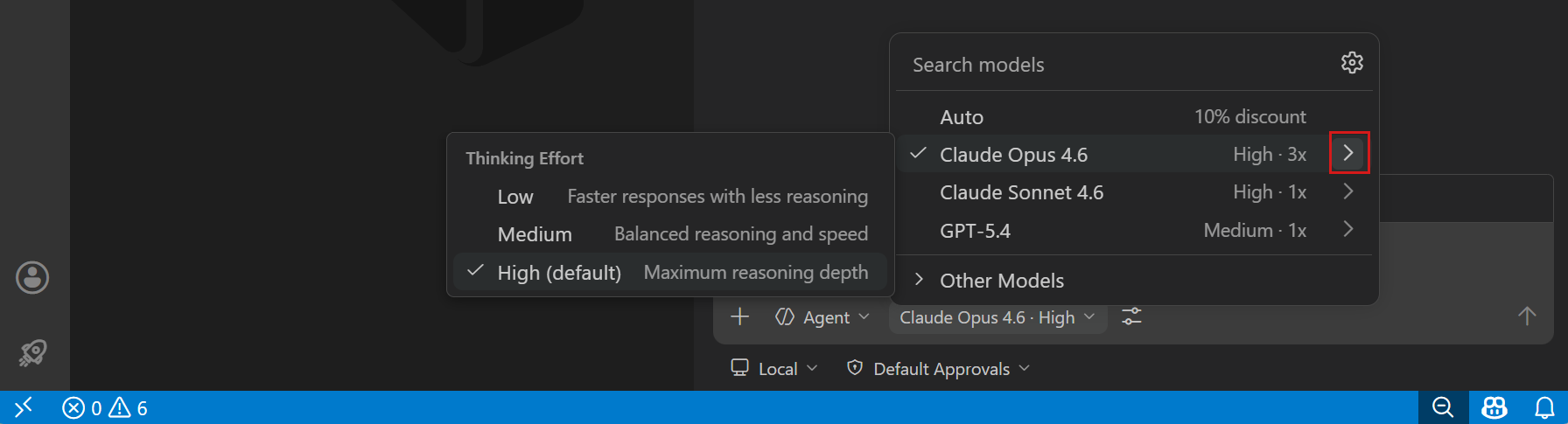Open the remote window indicator in status bar
The image size is (1568, 424).
pyautogui.click(x=24, y=407)
